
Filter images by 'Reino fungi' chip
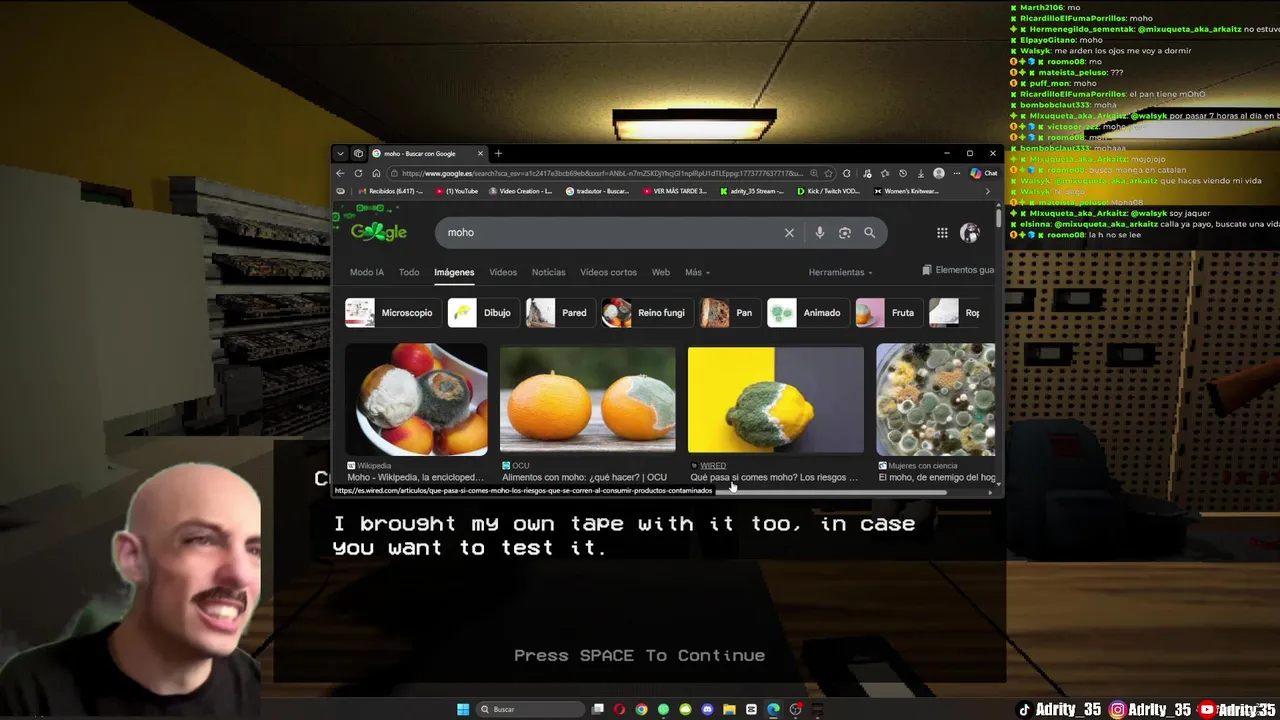pos(646,313)
